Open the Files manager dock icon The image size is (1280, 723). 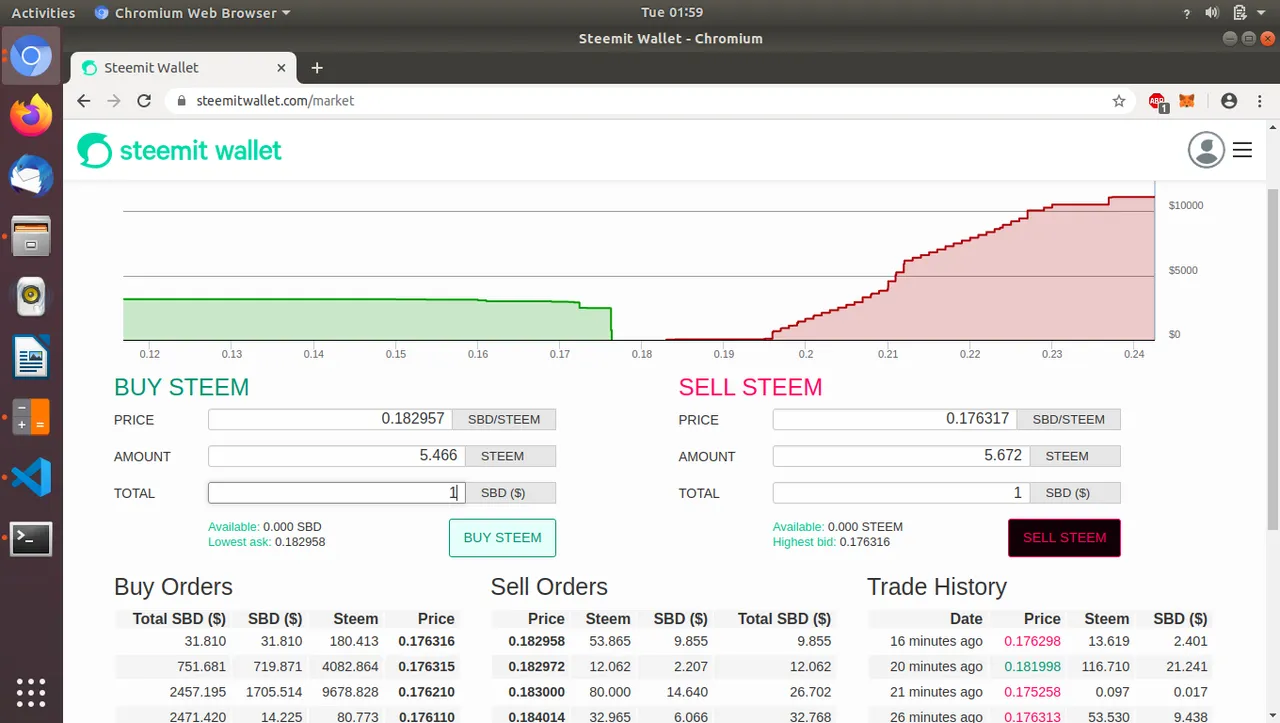31,237
